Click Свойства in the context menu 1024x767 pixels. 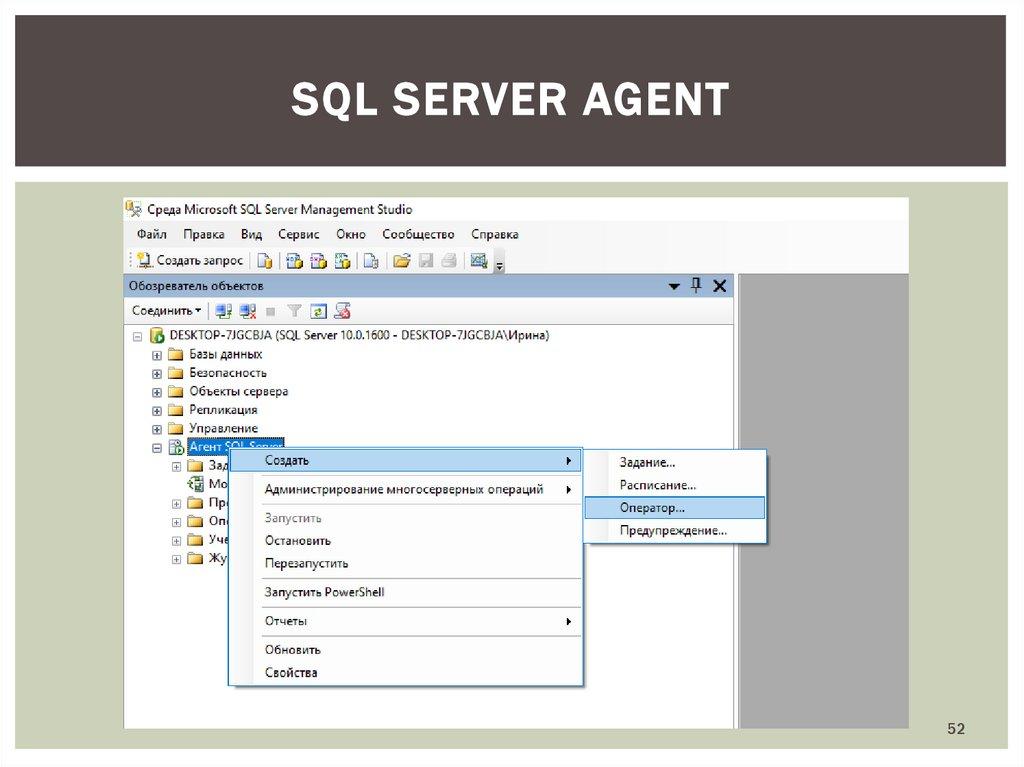(291, 673)
